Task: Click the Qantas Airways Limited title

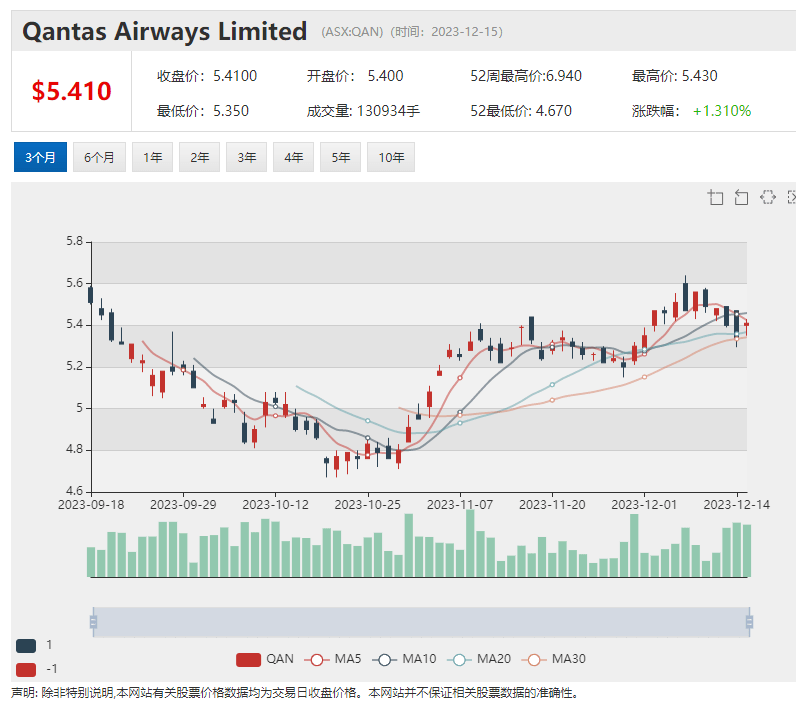Action: point(164,31)
